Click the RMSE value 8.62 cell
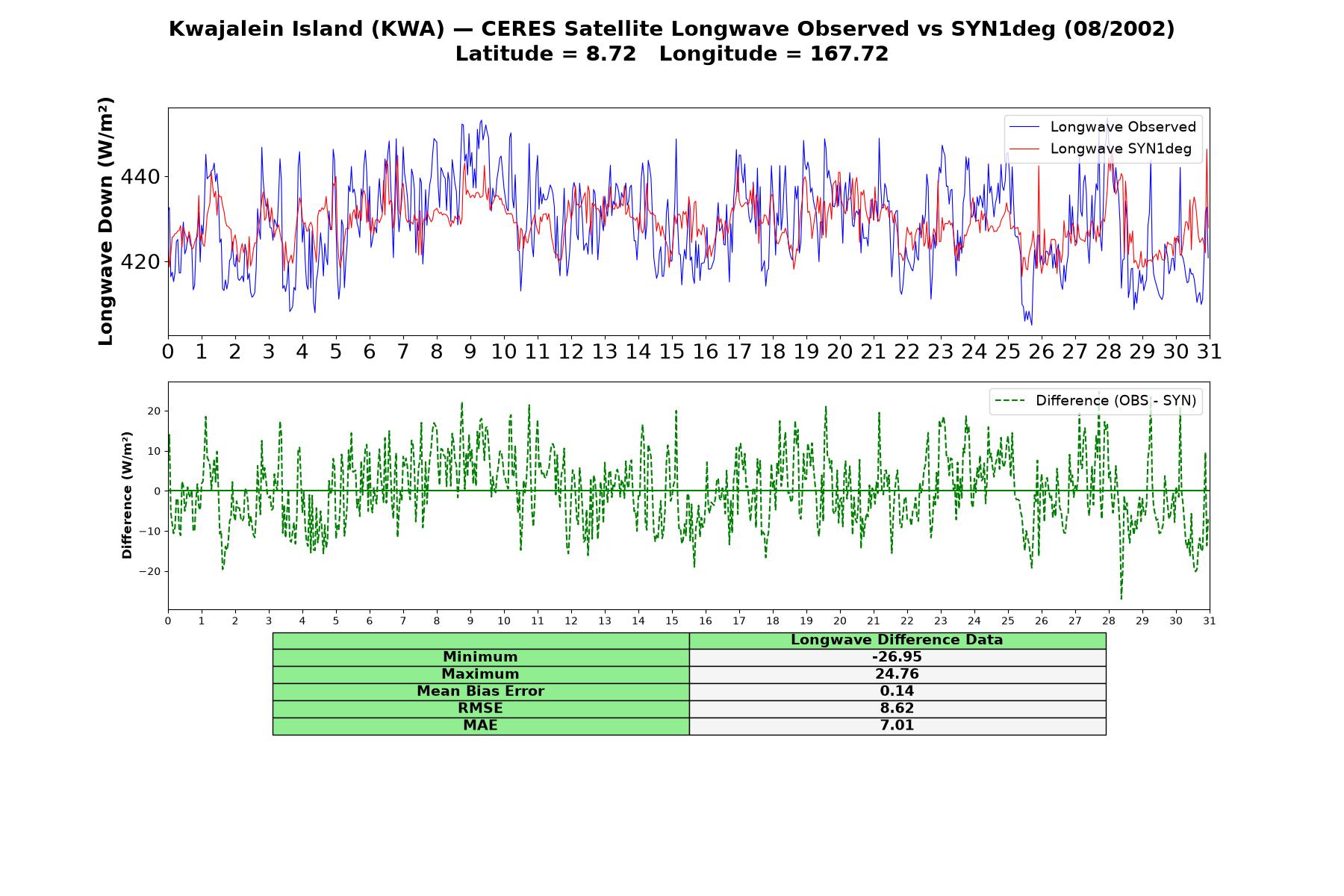This screenshot has width=1344, height=896. coord(897,709)
